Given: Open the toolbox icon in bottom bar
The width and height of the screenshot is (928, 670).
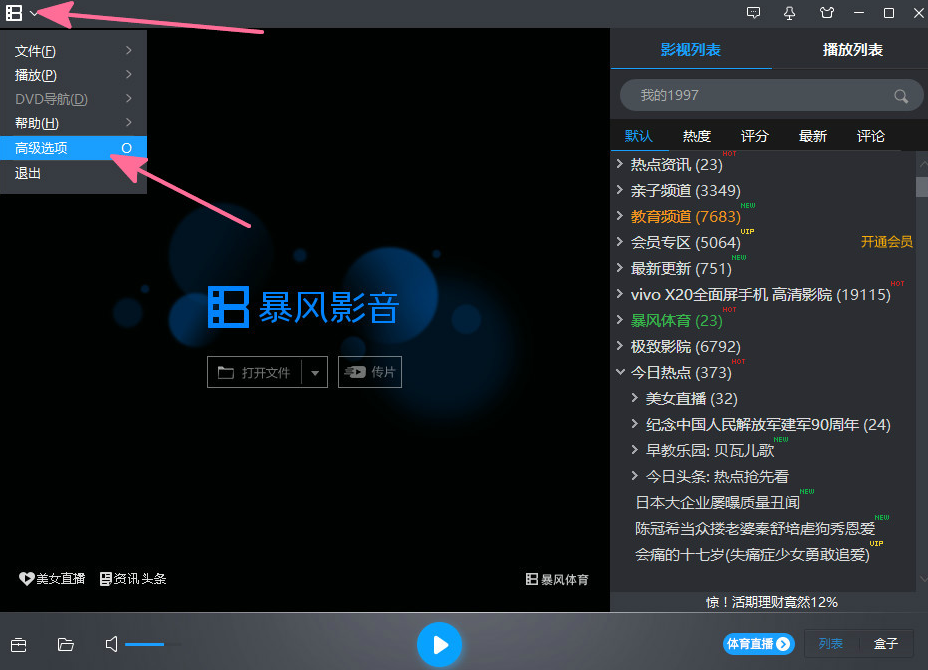Looking at the screenshot, I should point(18,645).
